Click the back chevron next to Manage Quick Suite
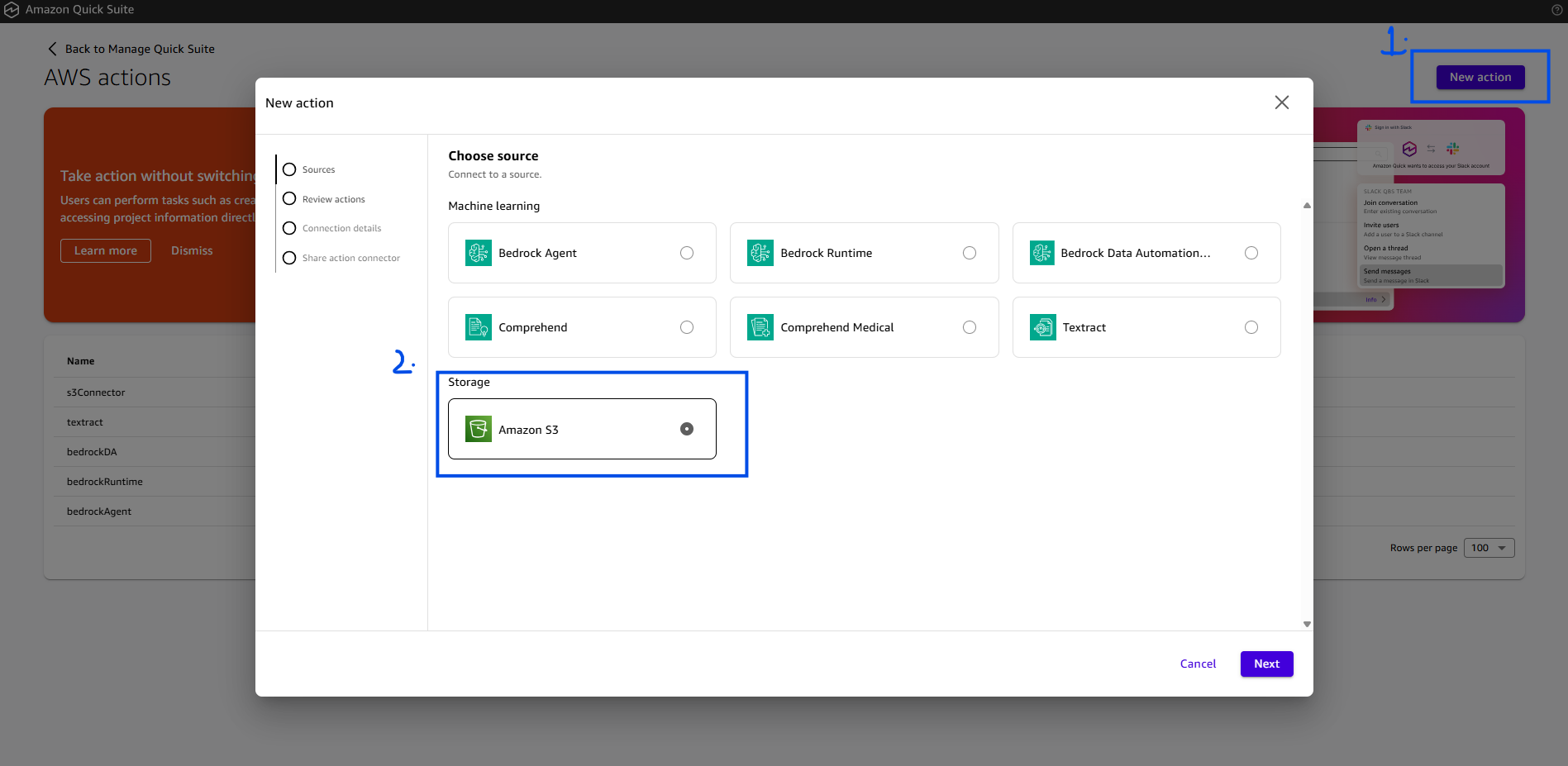 pyautogui.click(x=53, y=49)
